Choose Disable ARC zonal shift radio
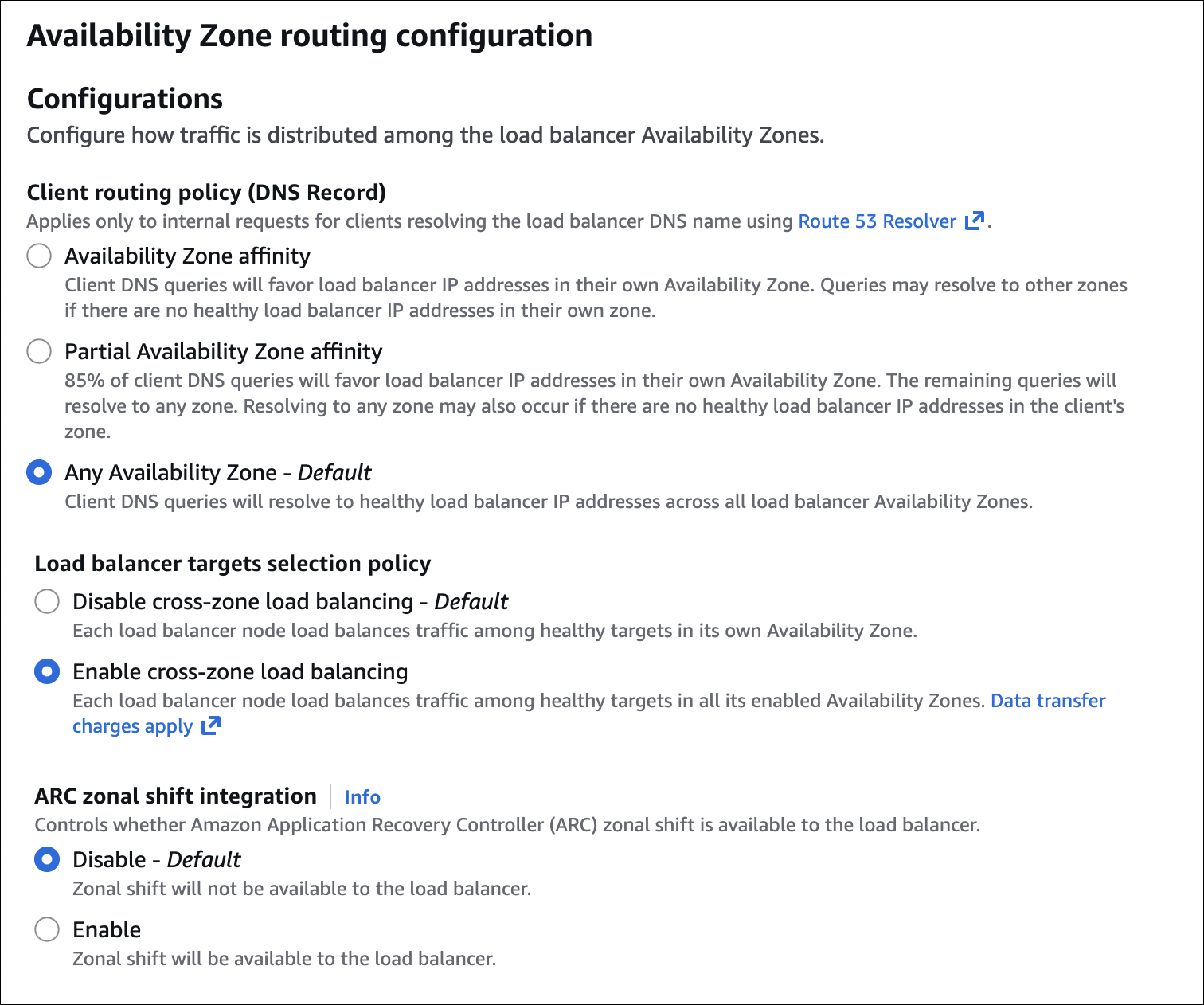 pyautogui.click(x=47, y=860)
